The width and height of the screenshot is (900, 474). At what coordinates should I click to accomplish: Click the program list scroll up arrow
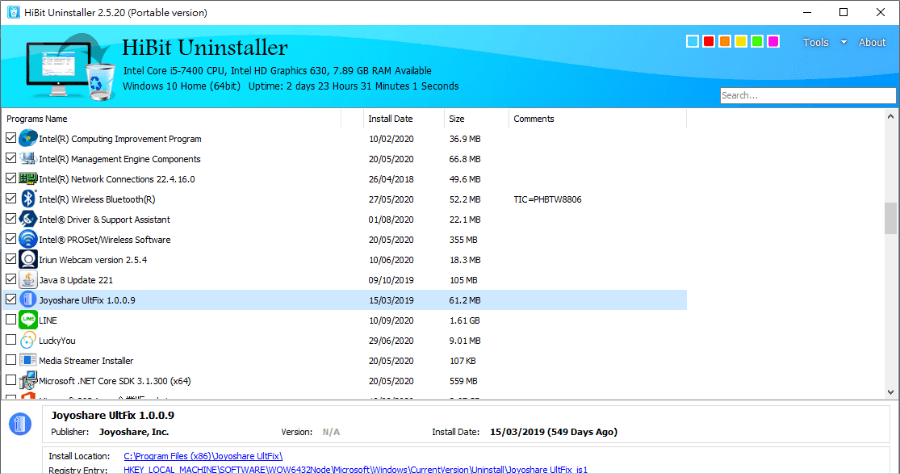(x=890, y=116)
